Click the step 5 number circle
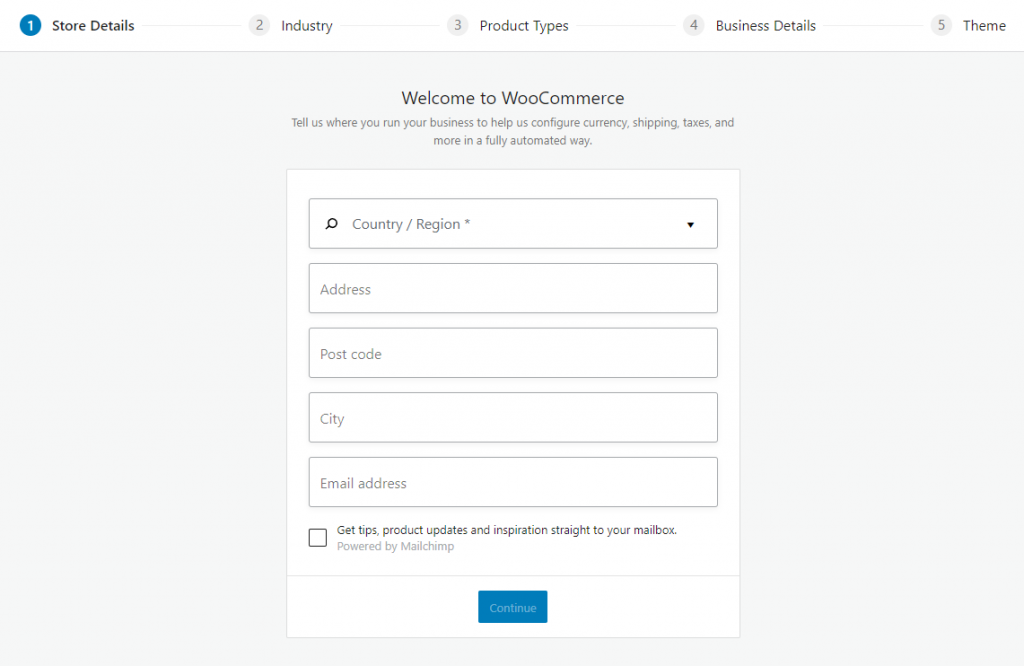This screenshot has height=666, width=1024. point(941,26)
